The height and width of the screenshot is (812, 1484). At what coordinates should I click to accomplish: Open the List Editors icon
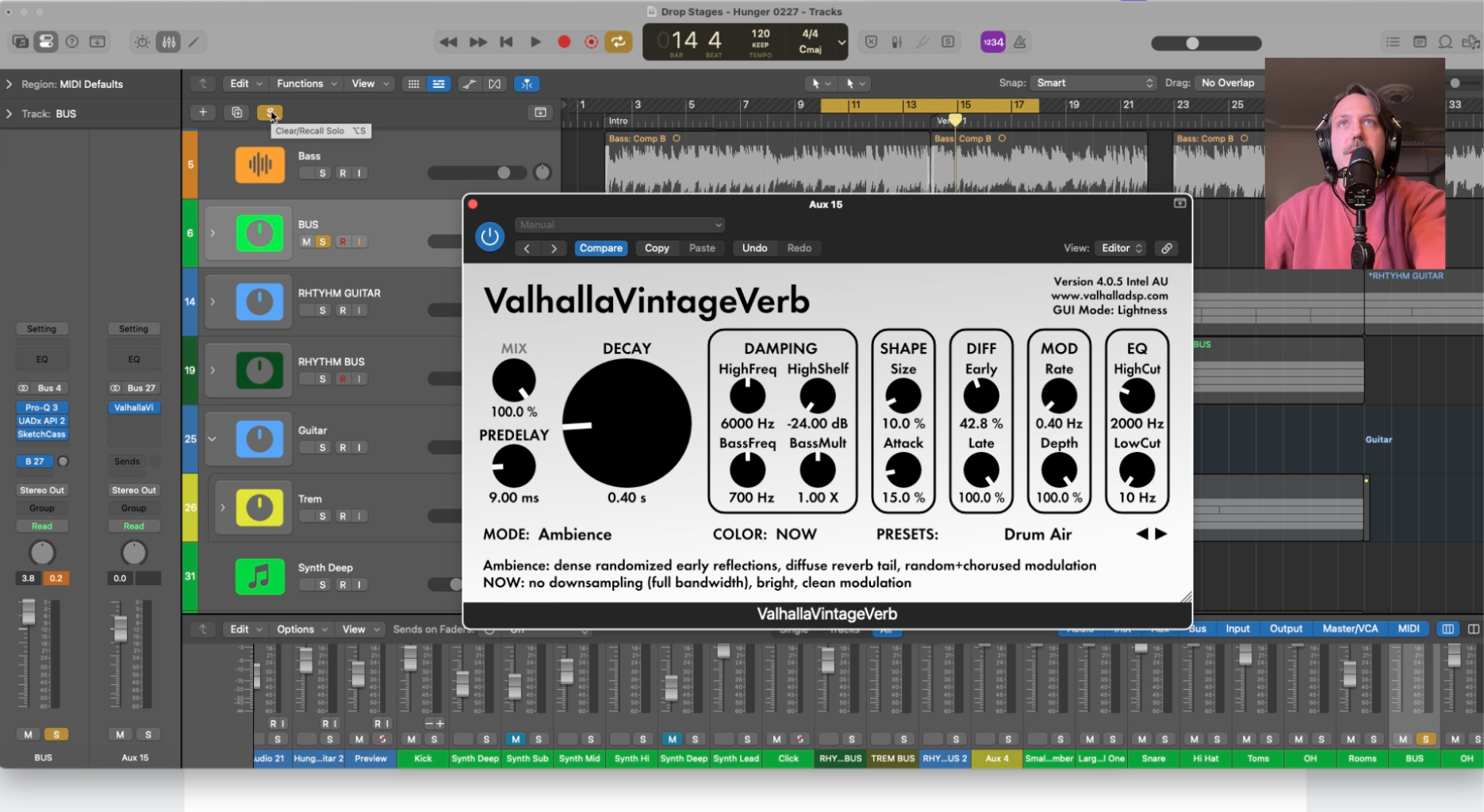[1393, 42]
